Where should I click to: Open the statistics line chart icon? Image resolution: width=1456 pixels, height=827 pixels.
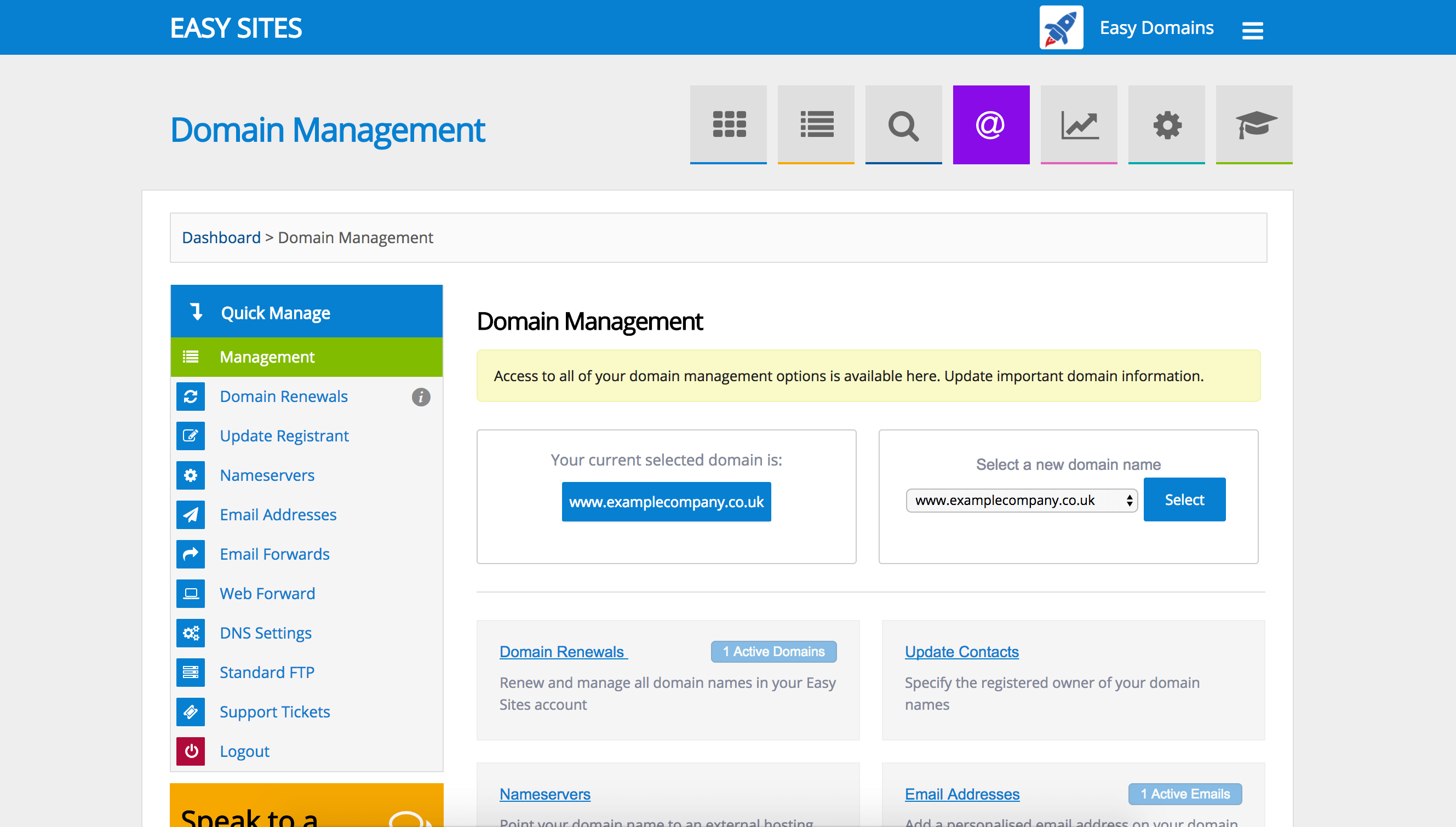[x=1078, y=124]
